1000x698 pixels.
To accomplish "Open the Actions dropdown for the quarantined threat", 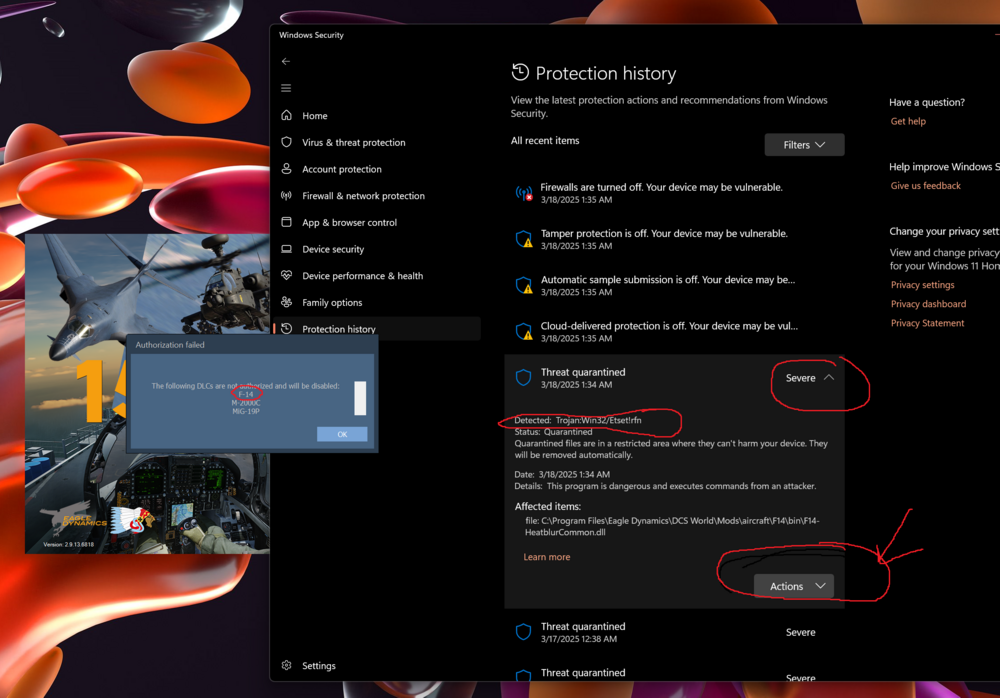I will pos(794,586).
